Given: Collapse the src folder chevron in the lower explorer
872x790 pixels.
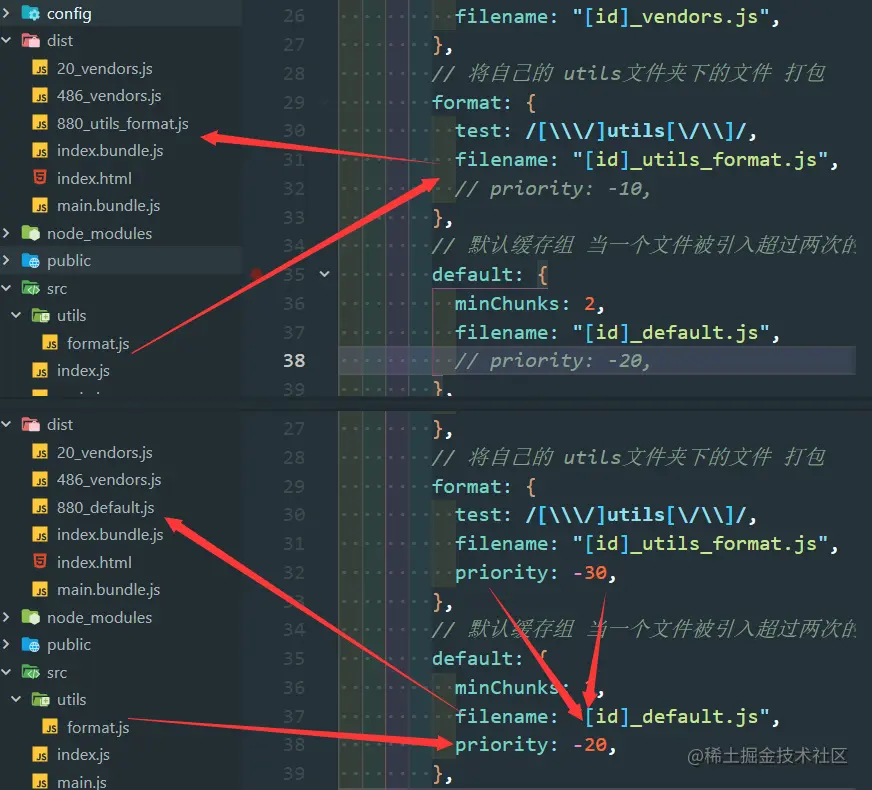Looking at the screenshot, I should (6, 672).
